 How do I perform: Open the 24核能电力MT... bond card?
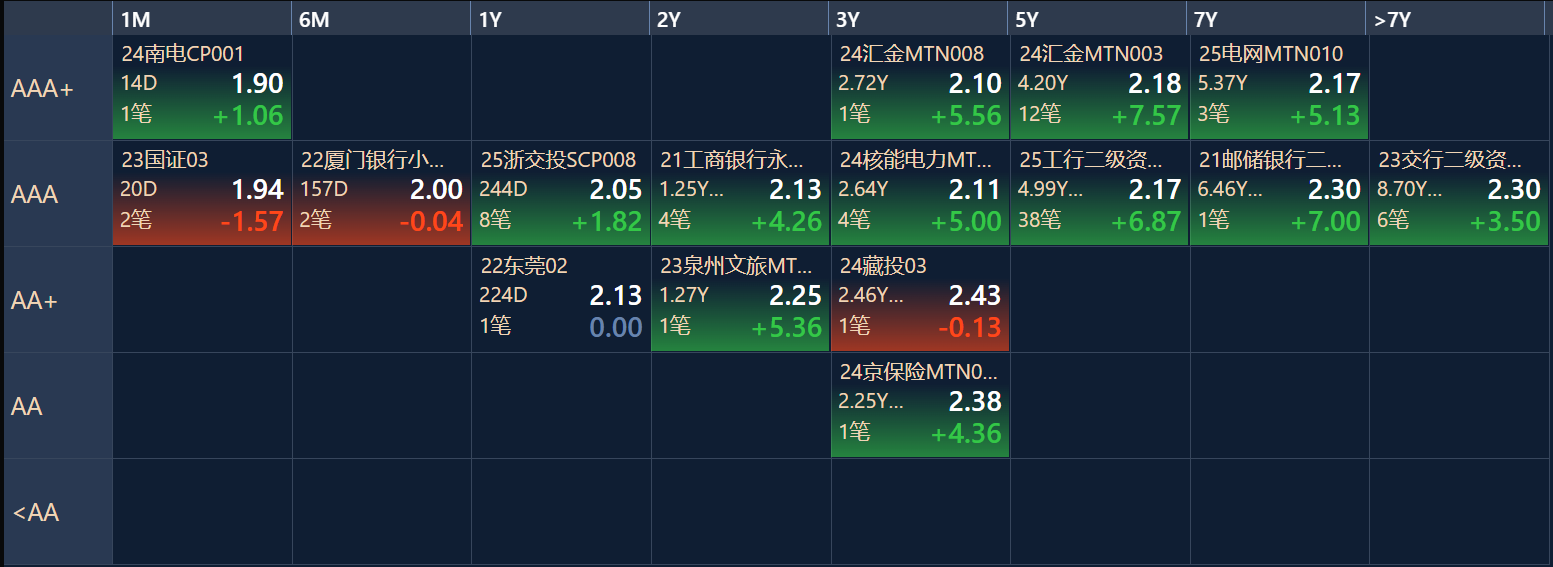[x=920, y=194]
